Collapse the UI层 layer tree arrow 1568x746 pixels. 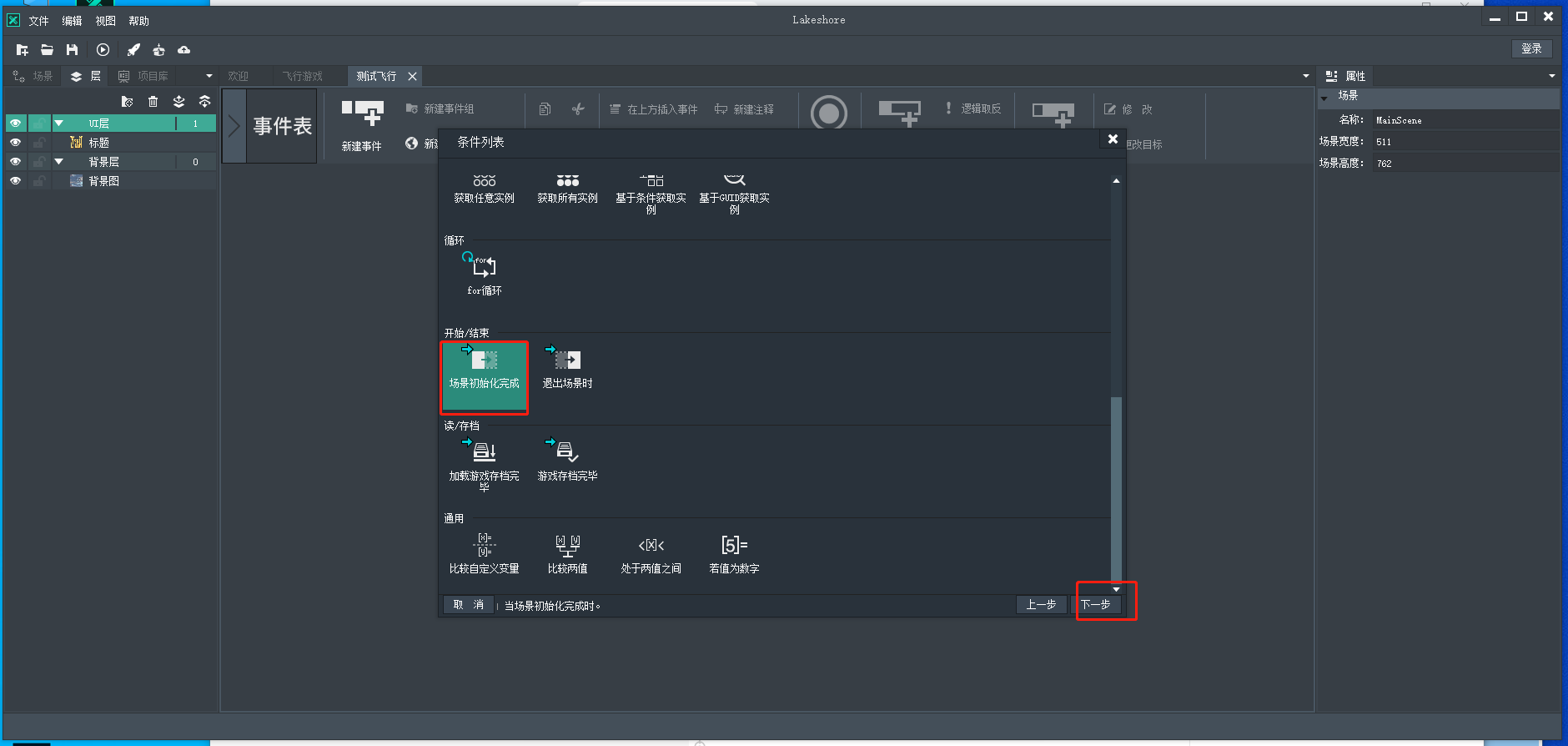pos(59,123)
